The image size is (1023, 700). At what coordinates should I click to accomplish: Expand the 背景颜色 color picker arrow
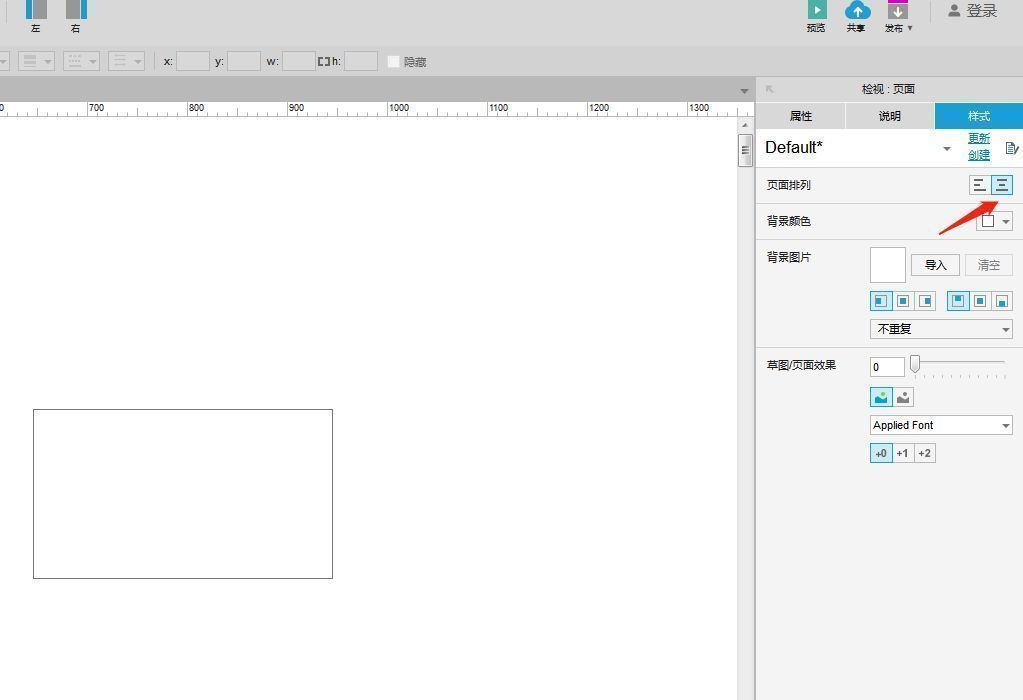pos(1006,222)
